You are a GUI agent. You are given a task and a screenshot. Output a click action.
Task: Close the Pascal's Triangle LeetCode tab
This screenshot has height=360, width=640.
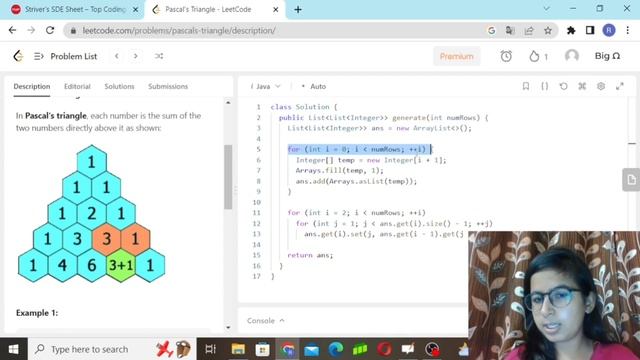coord(276,9)
